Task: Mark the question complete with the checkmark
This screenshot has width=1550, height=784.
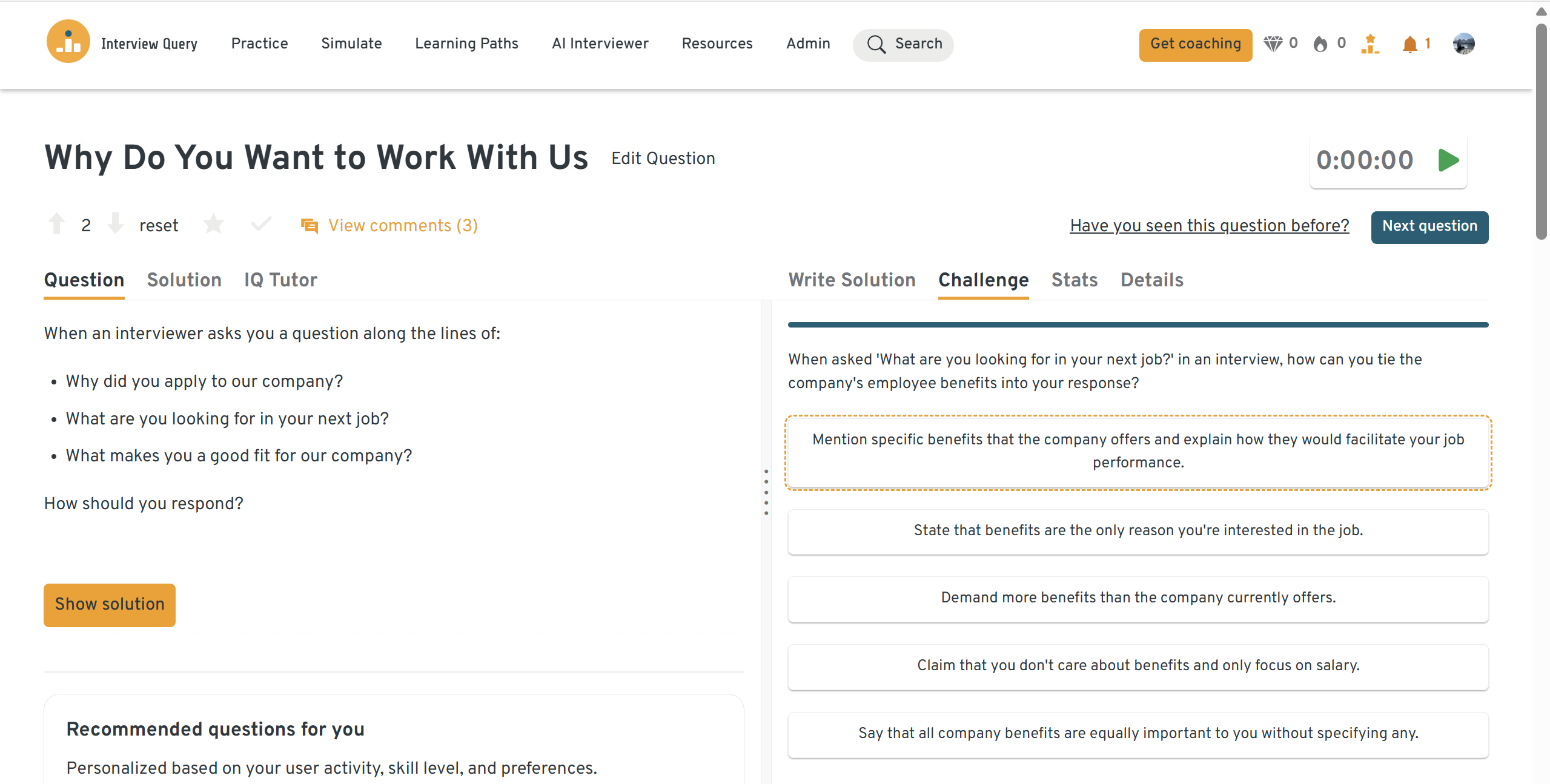Action: (261, 225)
